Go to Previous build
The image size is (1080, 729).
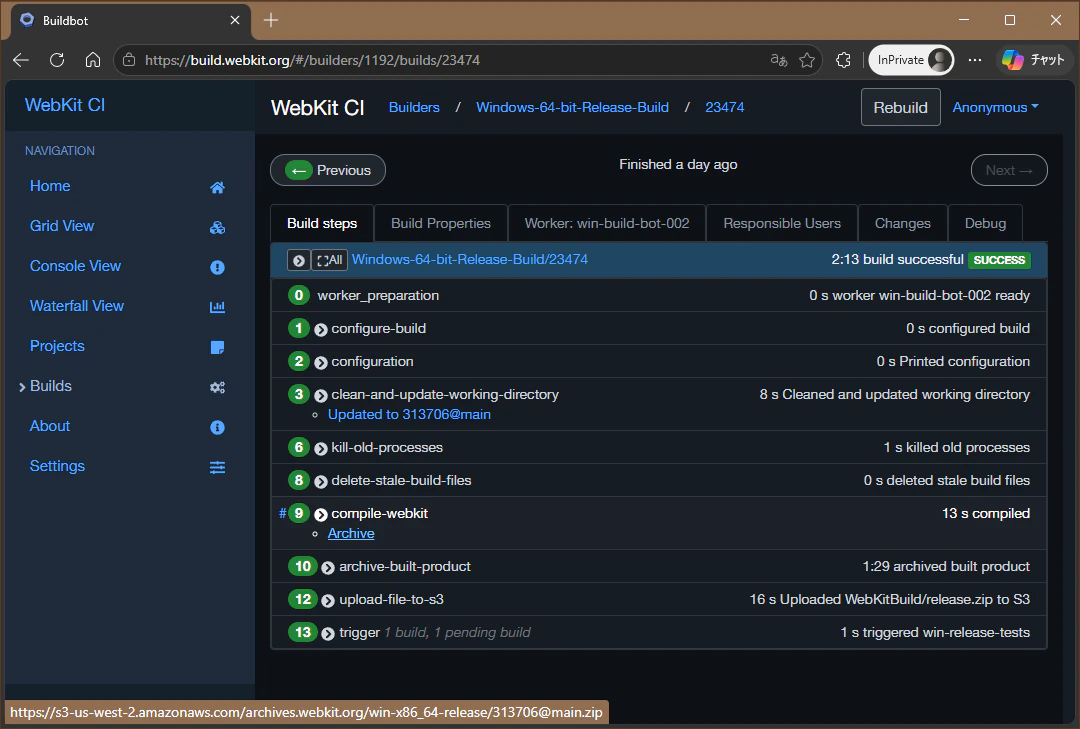pos(328,170)
